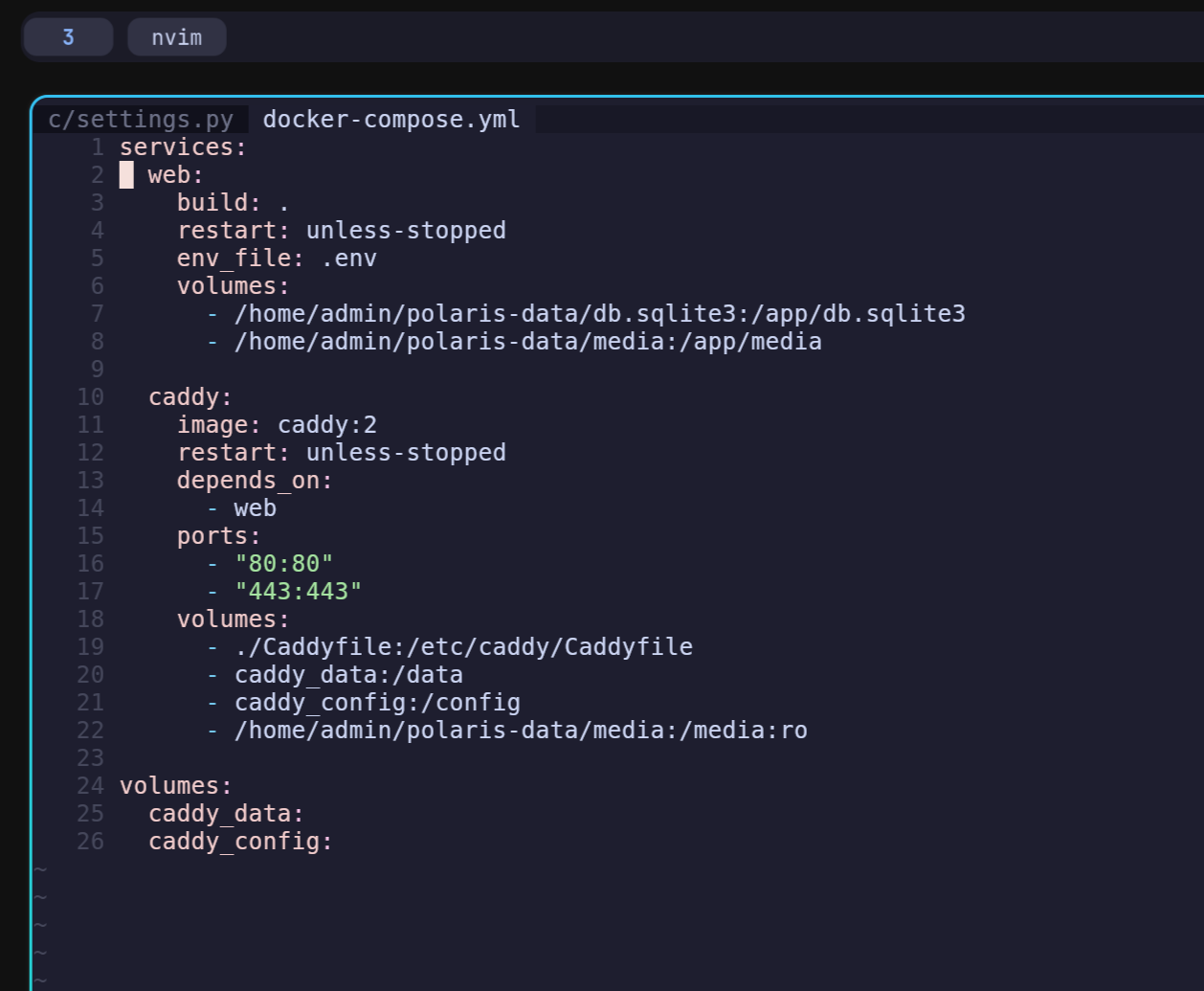Select the docker-compose.yml buffer tab
1204x991 pixels.
(x=391, y=120)
